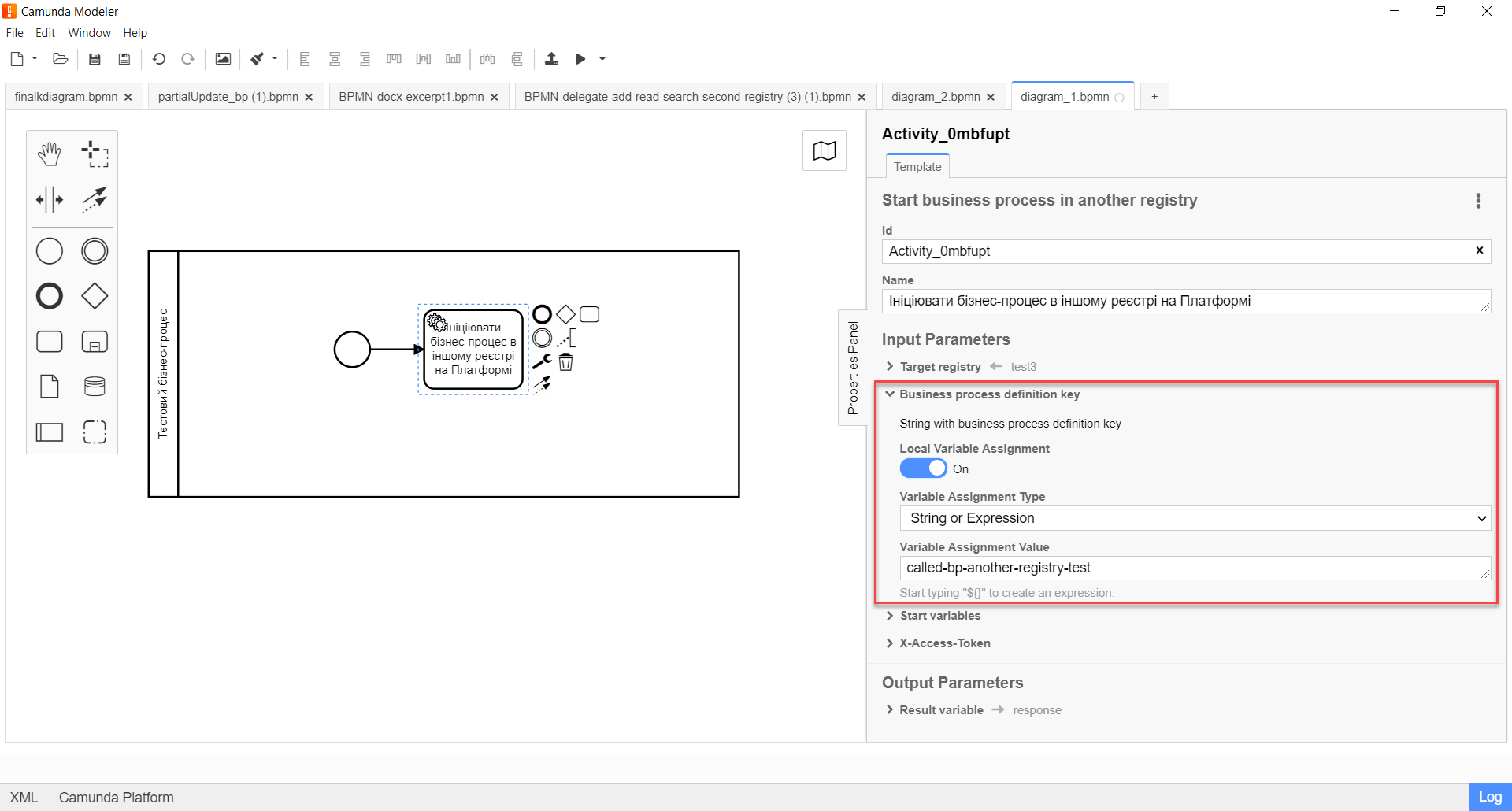This screenshot has width=1512, height=811.
Task: Open edit tool dropdown arrow
Action: [275, 58]
